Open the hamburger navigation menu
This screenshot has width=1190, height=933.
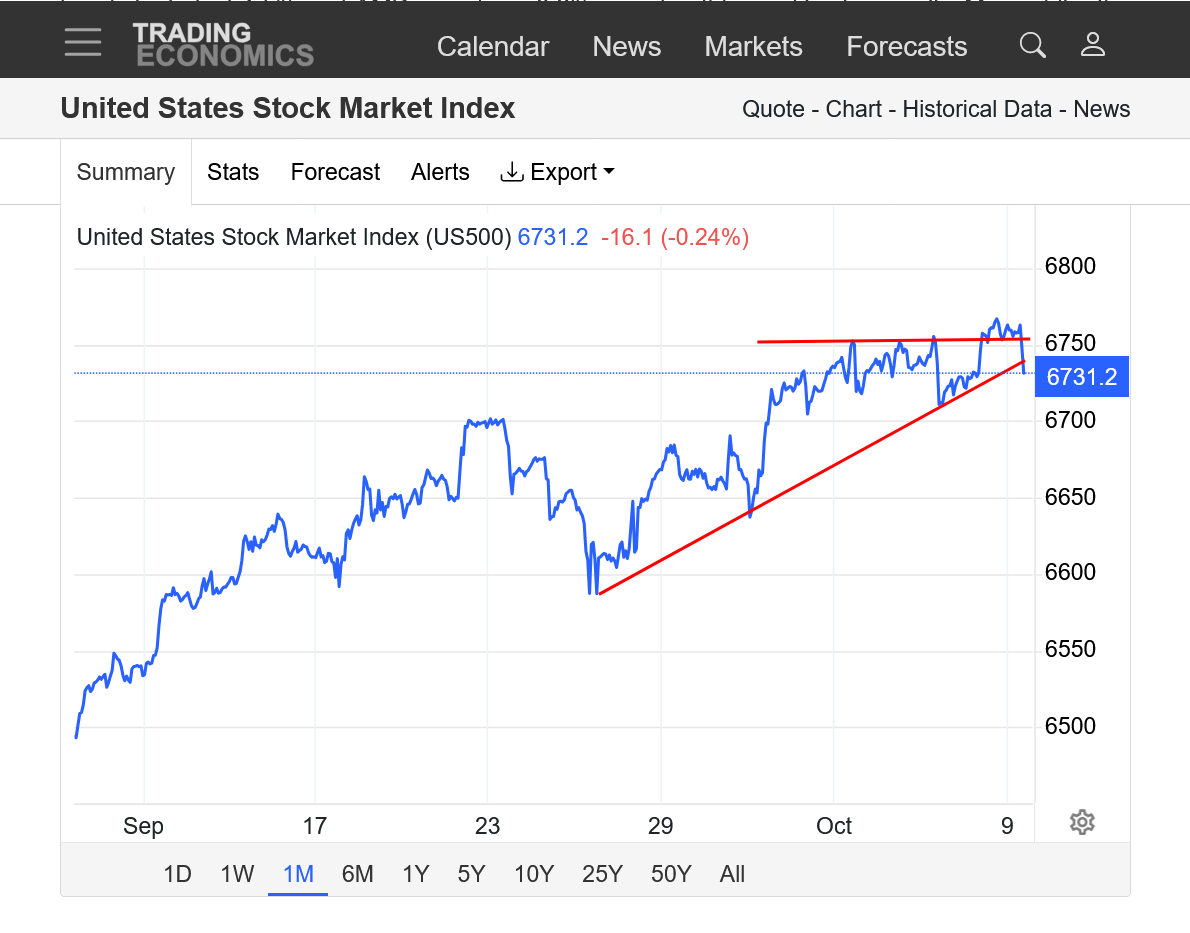click(82, 42)
